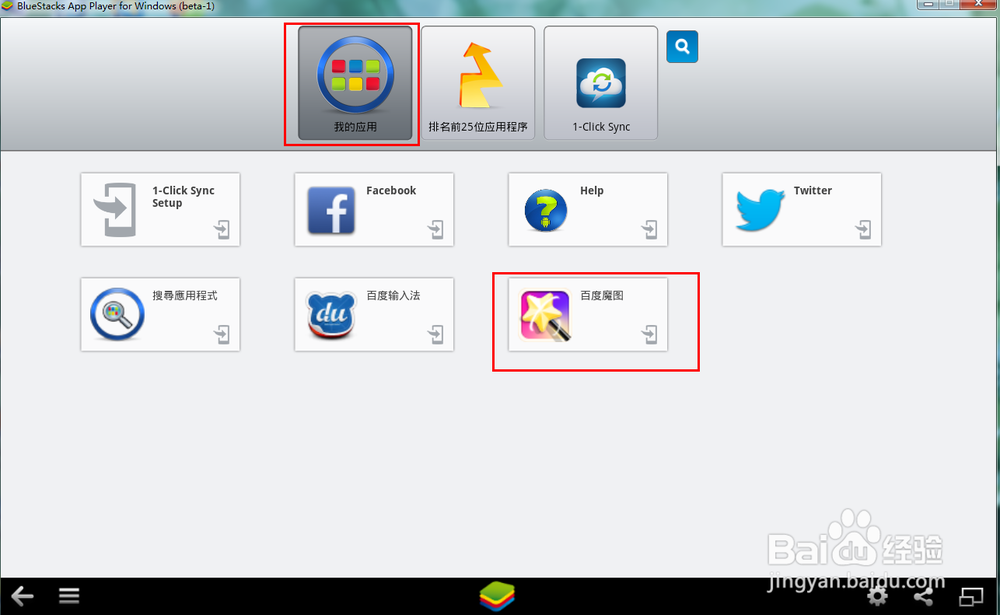The image size is (1000, 615).
Task: Click the Help label text
Action: coord(591,190)
